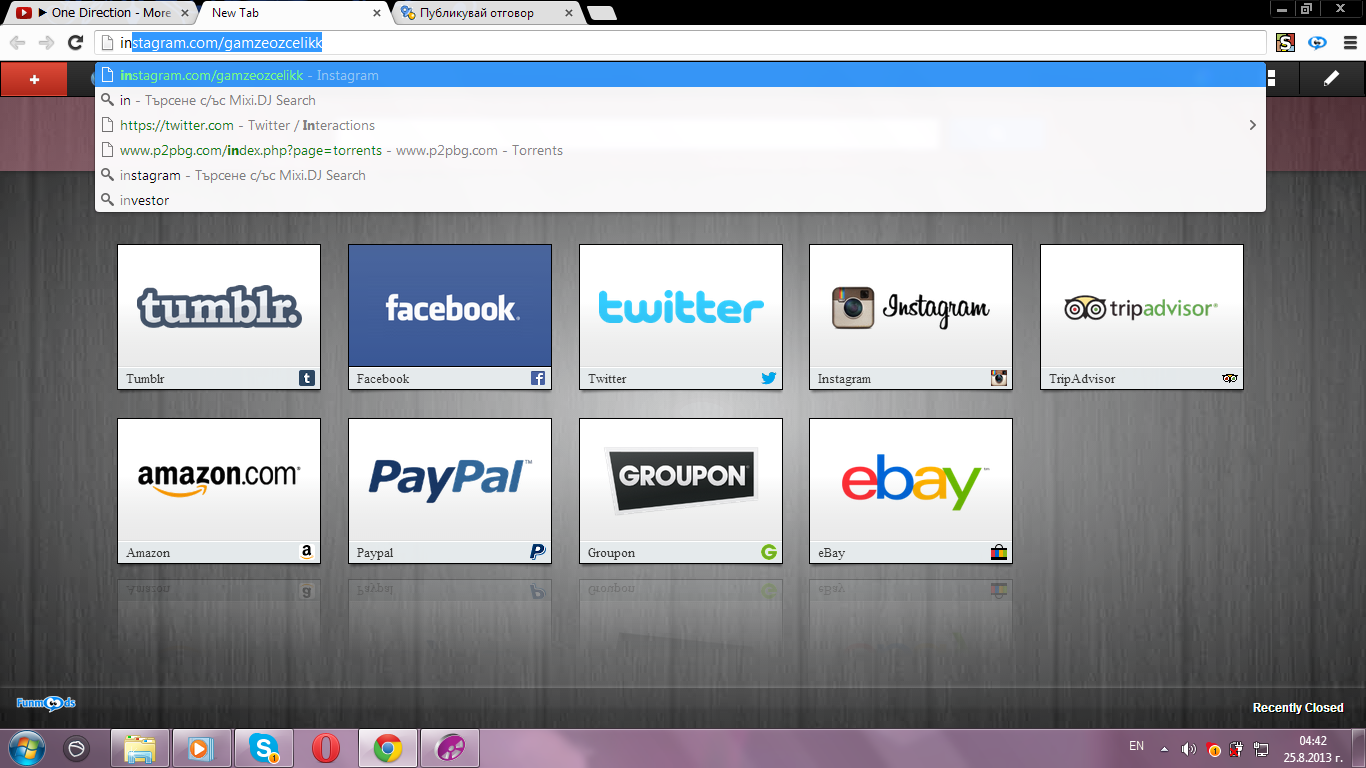Pick the www.p2pbg.com Torrents suggestion
The image size is (1366, 768).
click(x=680, y=150)
